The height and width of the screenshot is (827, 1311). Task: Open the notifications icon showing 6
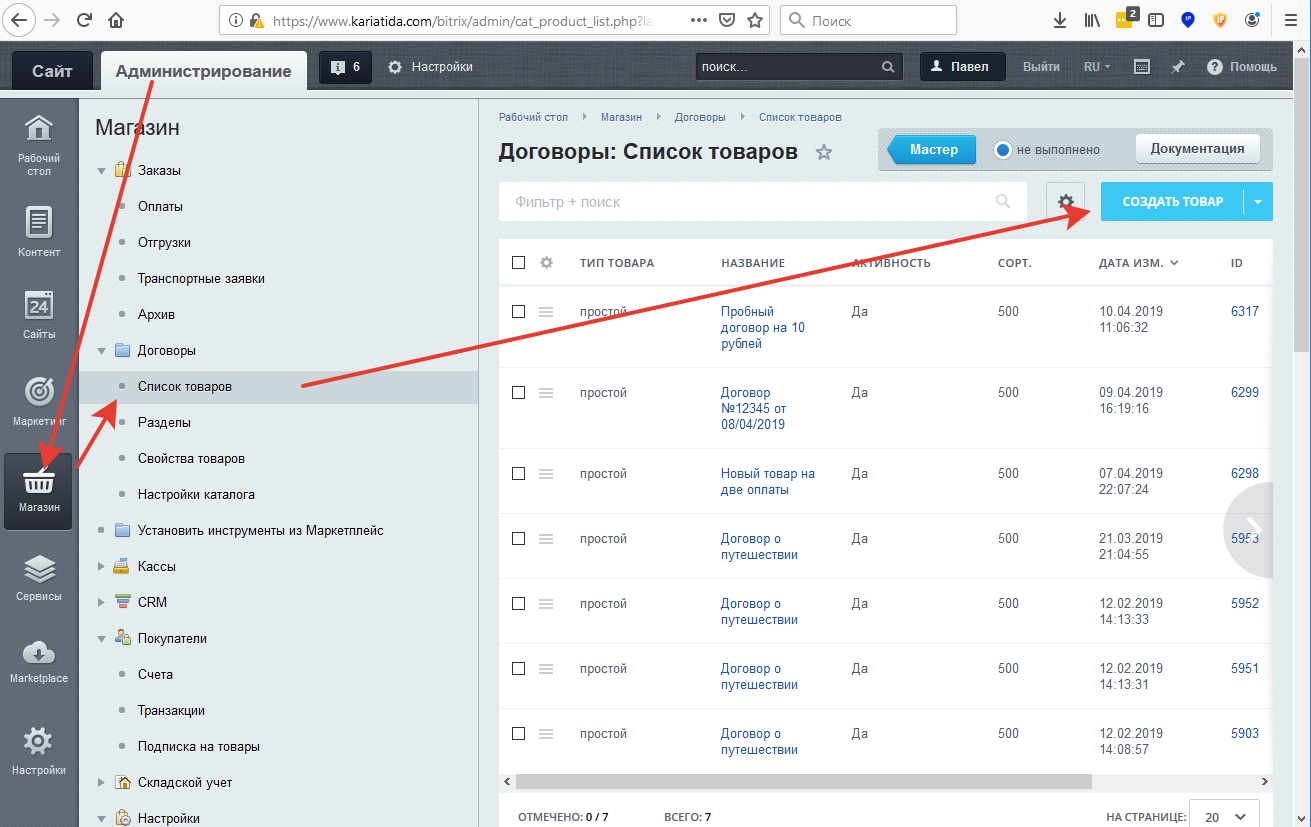345,67
